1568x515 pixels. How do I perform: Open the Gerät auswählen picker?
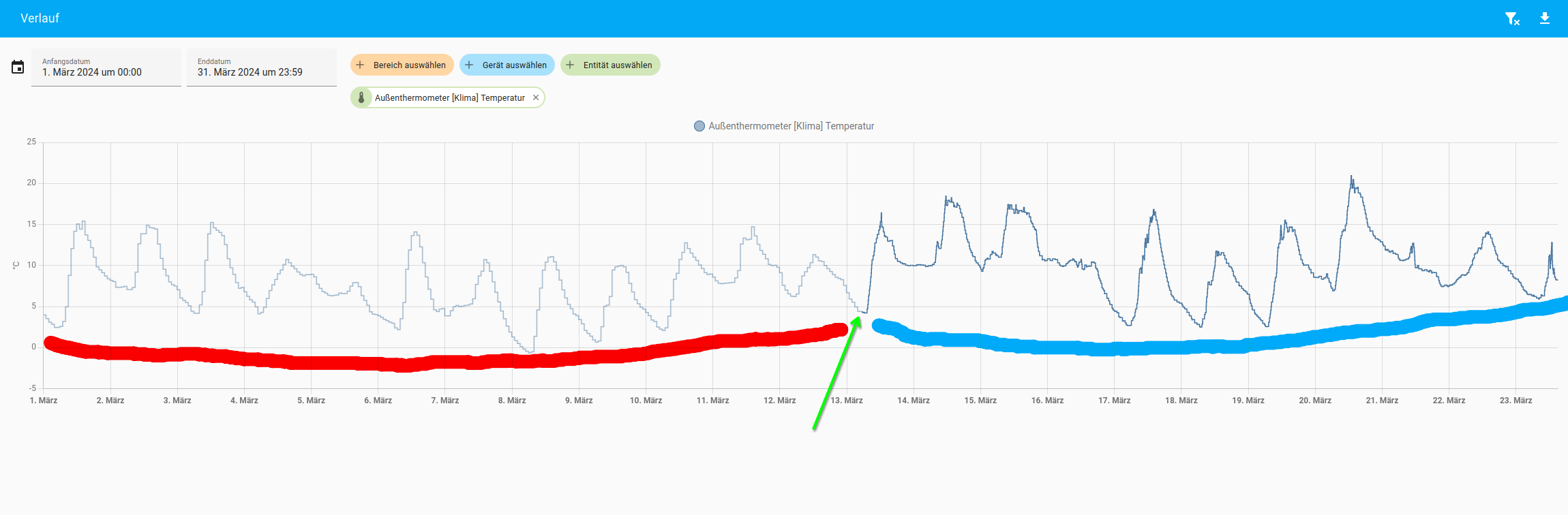pos(514,65)
